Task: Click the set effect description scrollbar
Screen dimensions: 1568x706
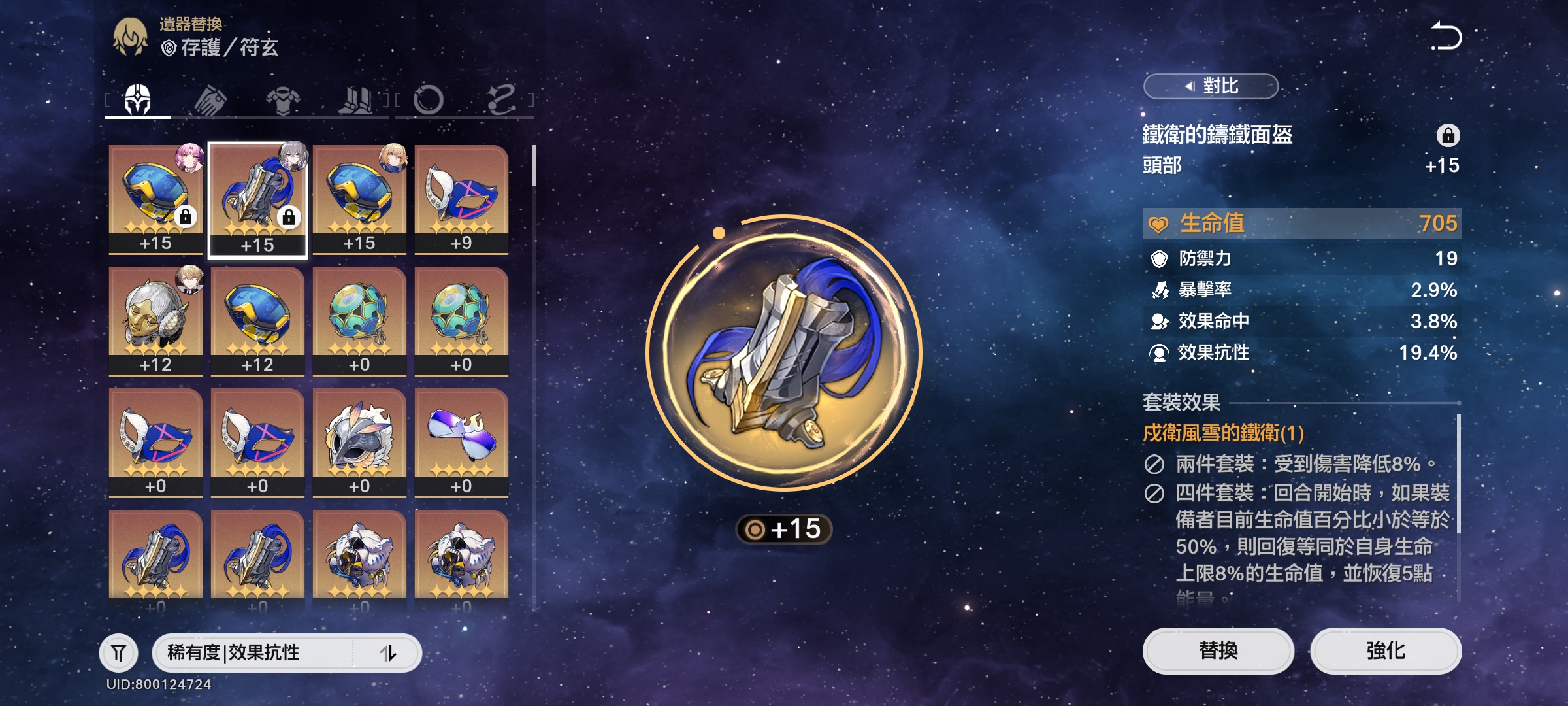Action: coord(1458,473)
